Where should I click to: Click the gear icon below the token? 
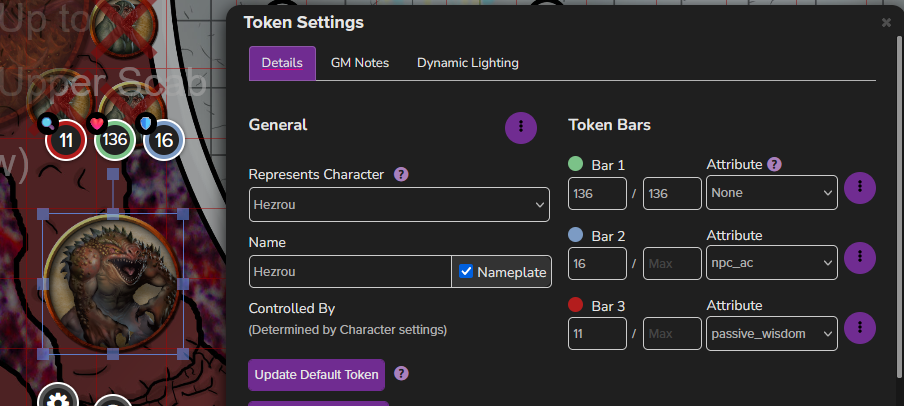[x=58, y=398]
